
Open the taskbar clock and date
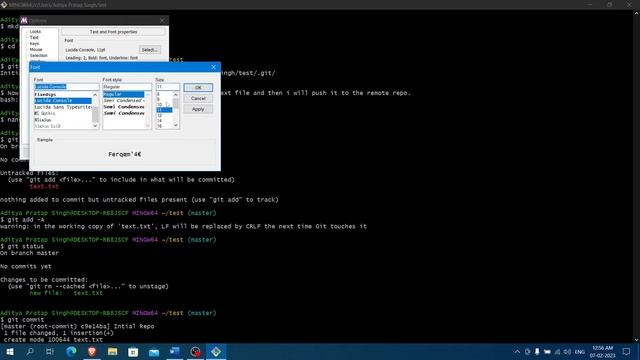point(602,351)
